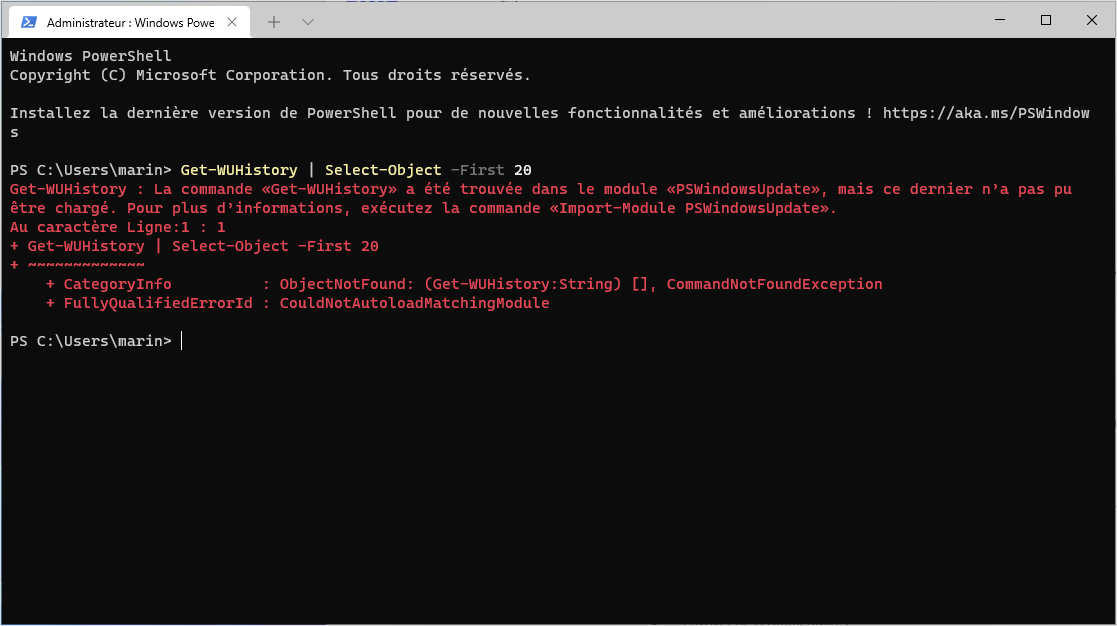
Task: Click the PowerShell icon in the tab
Action: (29, 22)
